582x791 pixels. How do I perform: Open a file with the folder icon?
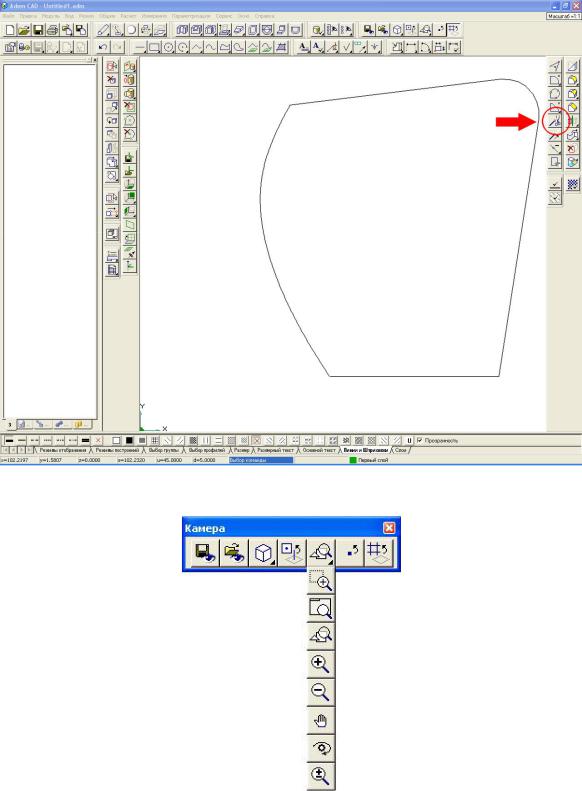(x=24, y=30)
